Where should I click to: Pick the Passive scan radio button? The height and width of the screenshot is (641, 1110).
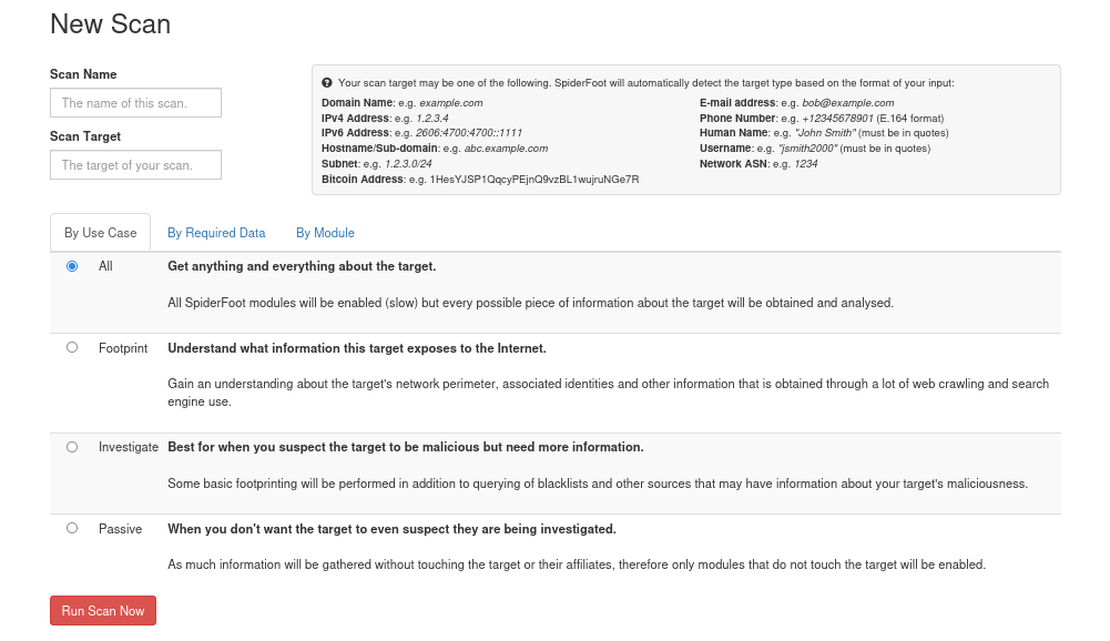(x=72, y=528)
